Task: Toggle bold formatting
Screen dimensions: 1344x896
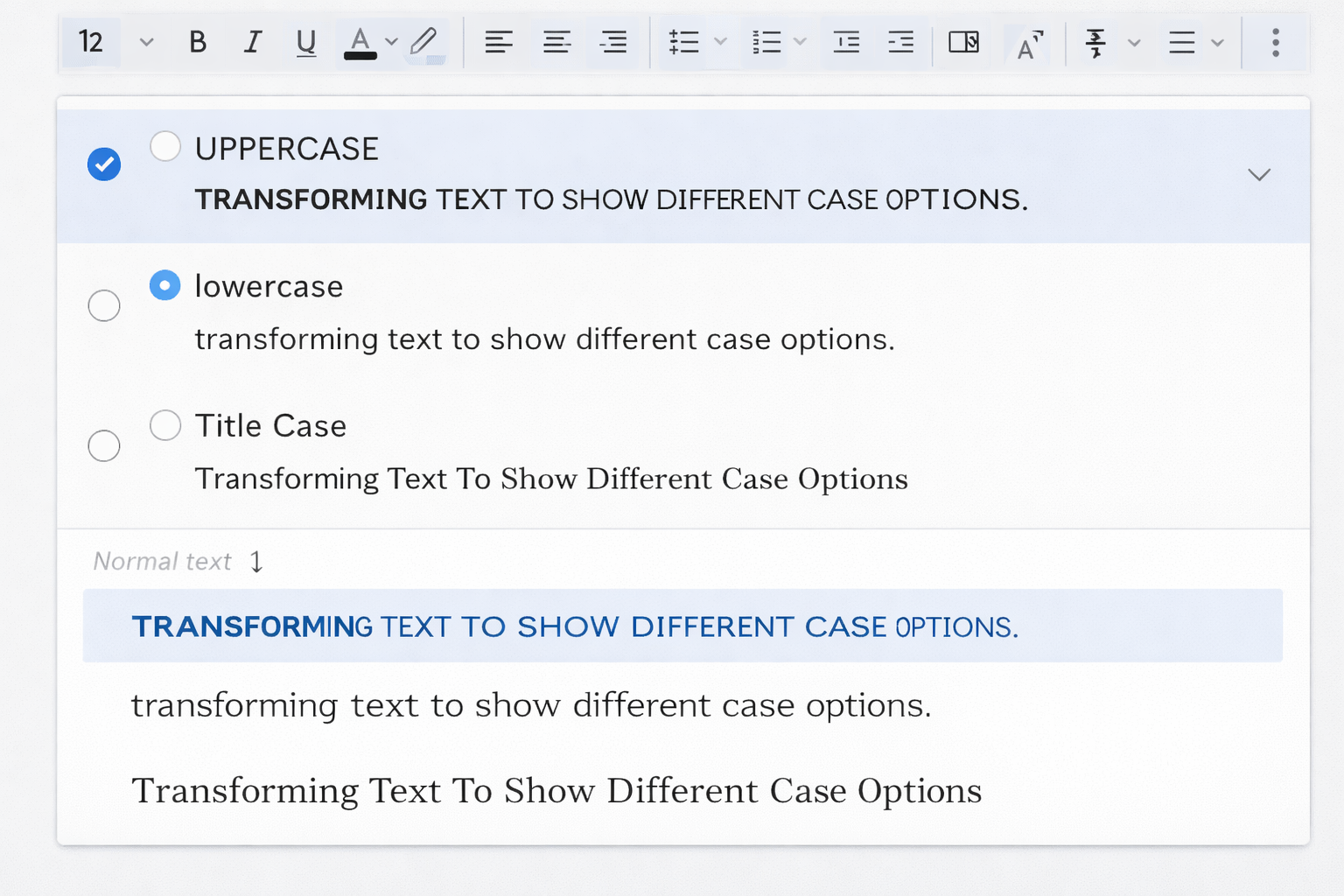Action: 197,42
